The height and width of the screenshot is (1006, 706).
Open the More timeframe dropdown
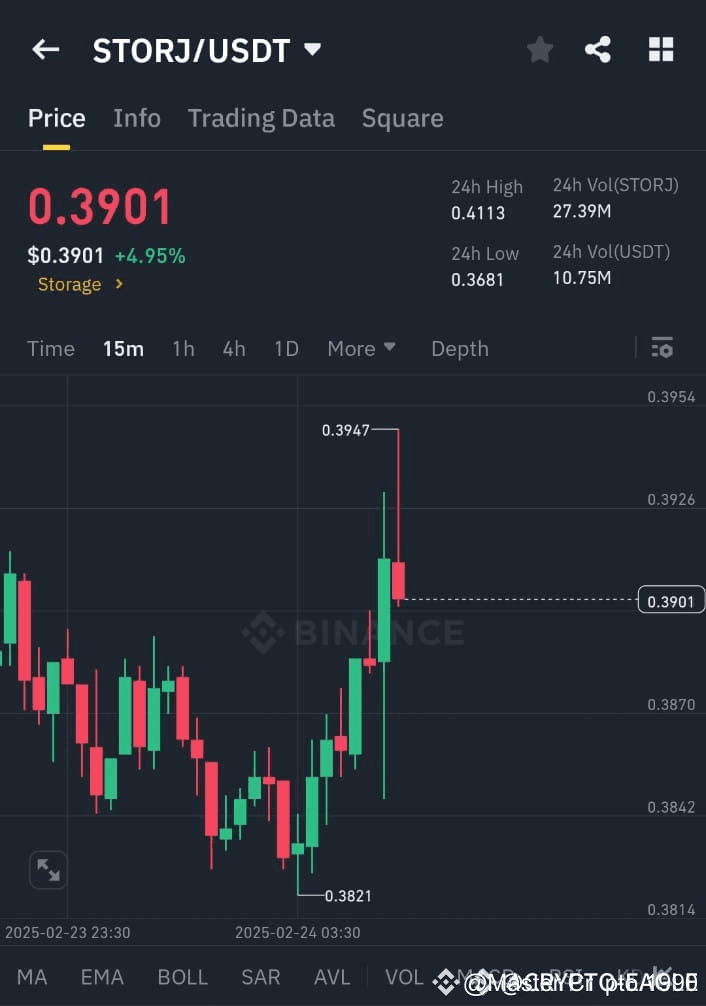point(361,348)
